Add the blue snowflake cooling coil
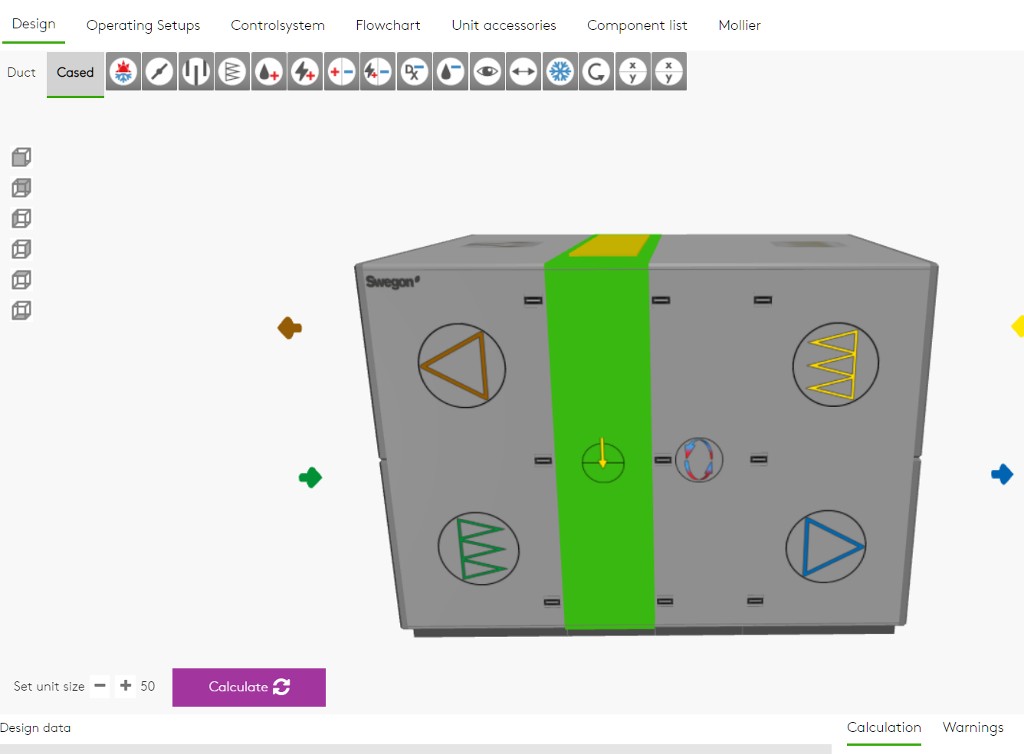Screen dimensions: 1024x754 coord(560,71)
